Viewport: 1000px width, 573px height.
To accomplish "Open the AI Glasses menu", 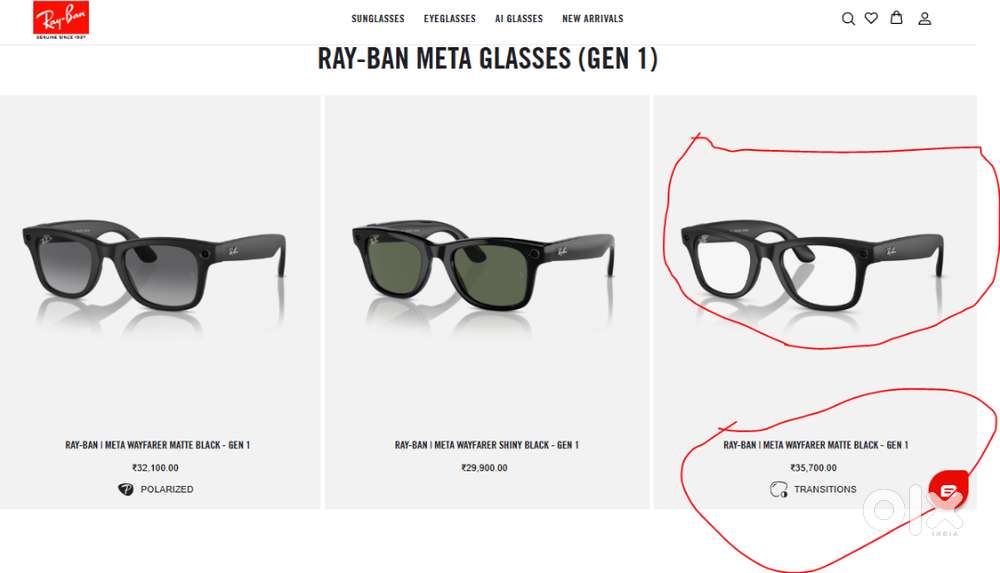I will 518,19.
